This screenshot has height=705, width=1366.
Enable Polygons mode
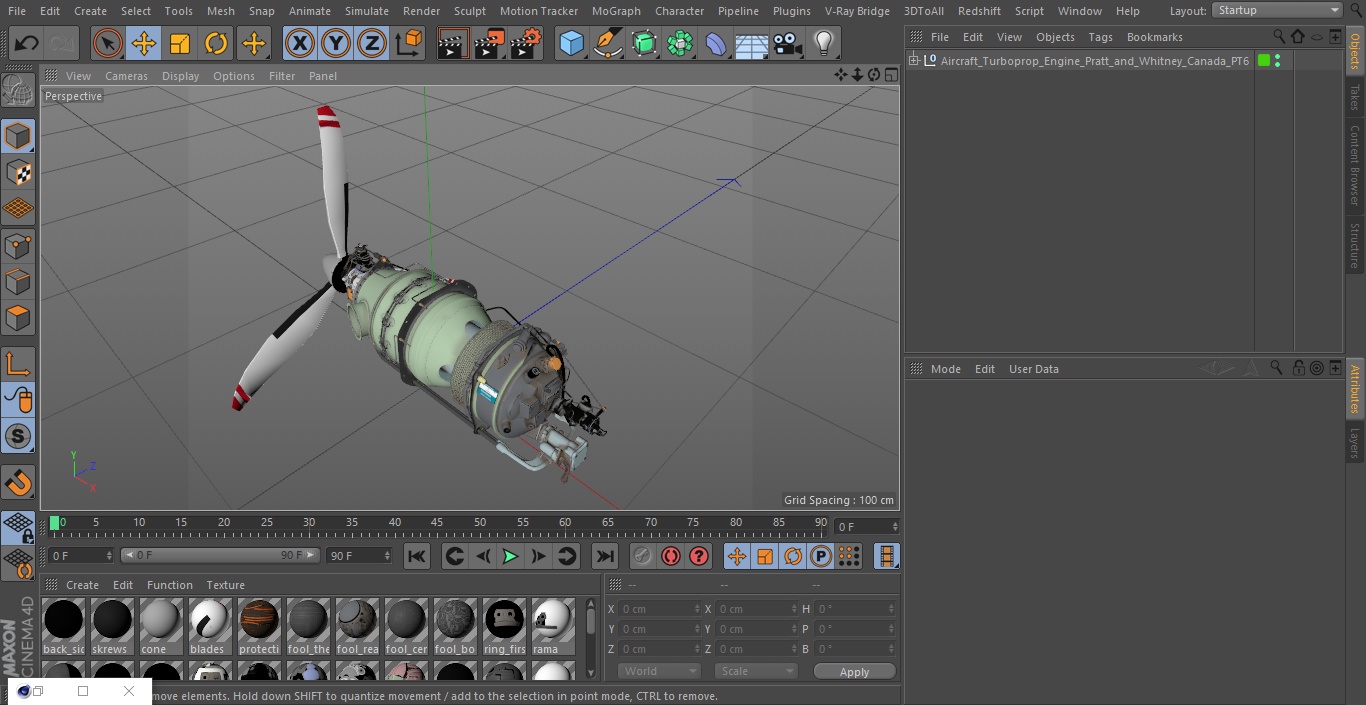(18, 318)
